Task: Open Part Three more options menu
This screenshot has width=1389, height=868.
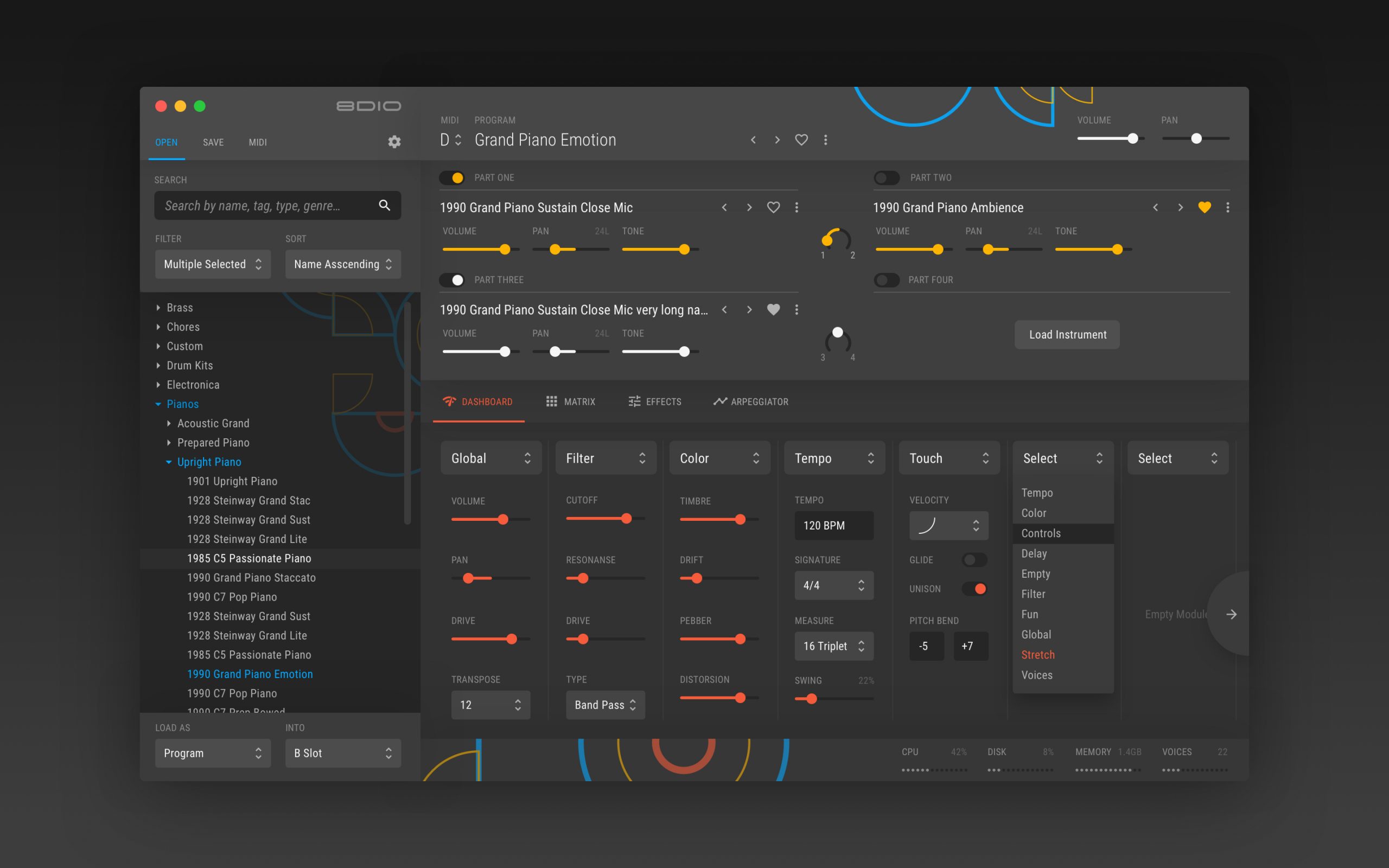Action: click(797, 309)
